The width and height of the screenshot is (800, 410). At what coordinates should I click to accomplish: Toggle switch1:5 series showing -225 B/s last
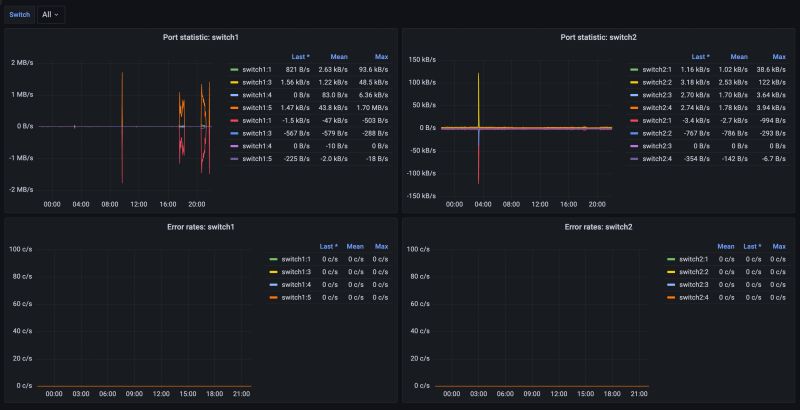(x=257, y=159)
